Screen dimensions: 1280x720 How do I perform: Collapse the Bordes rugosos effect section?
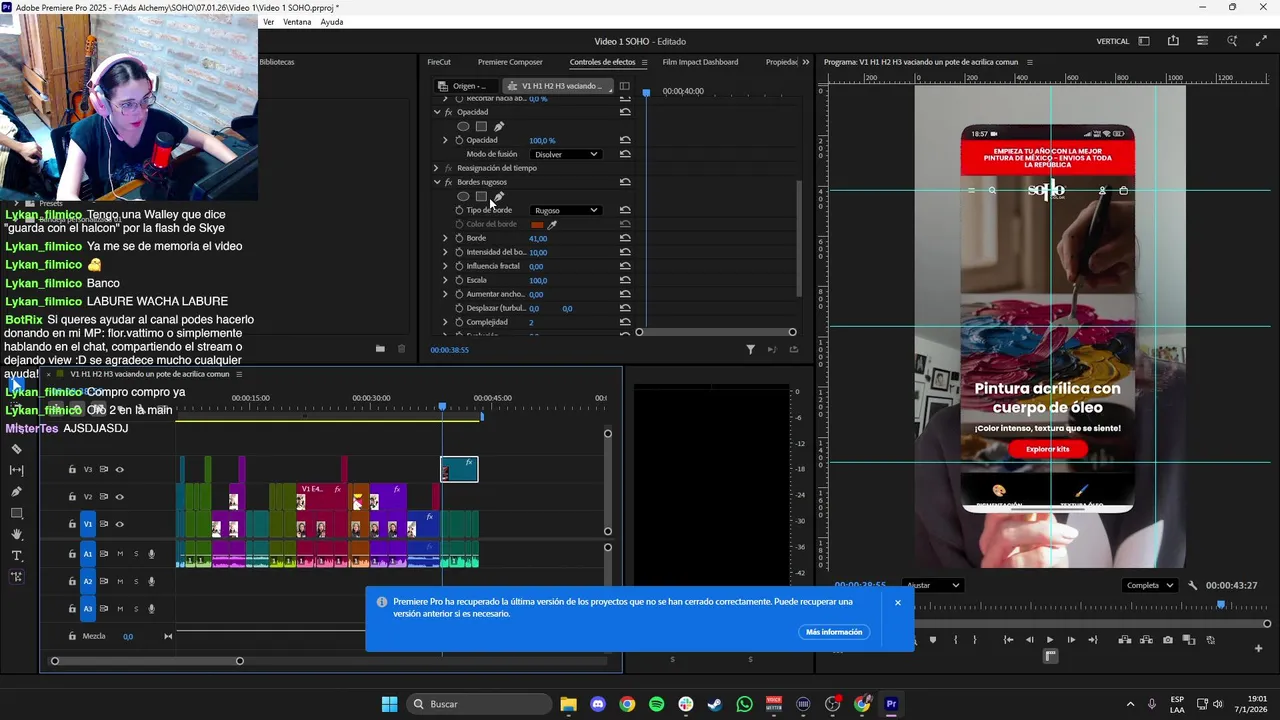click(x=437, y=182)
